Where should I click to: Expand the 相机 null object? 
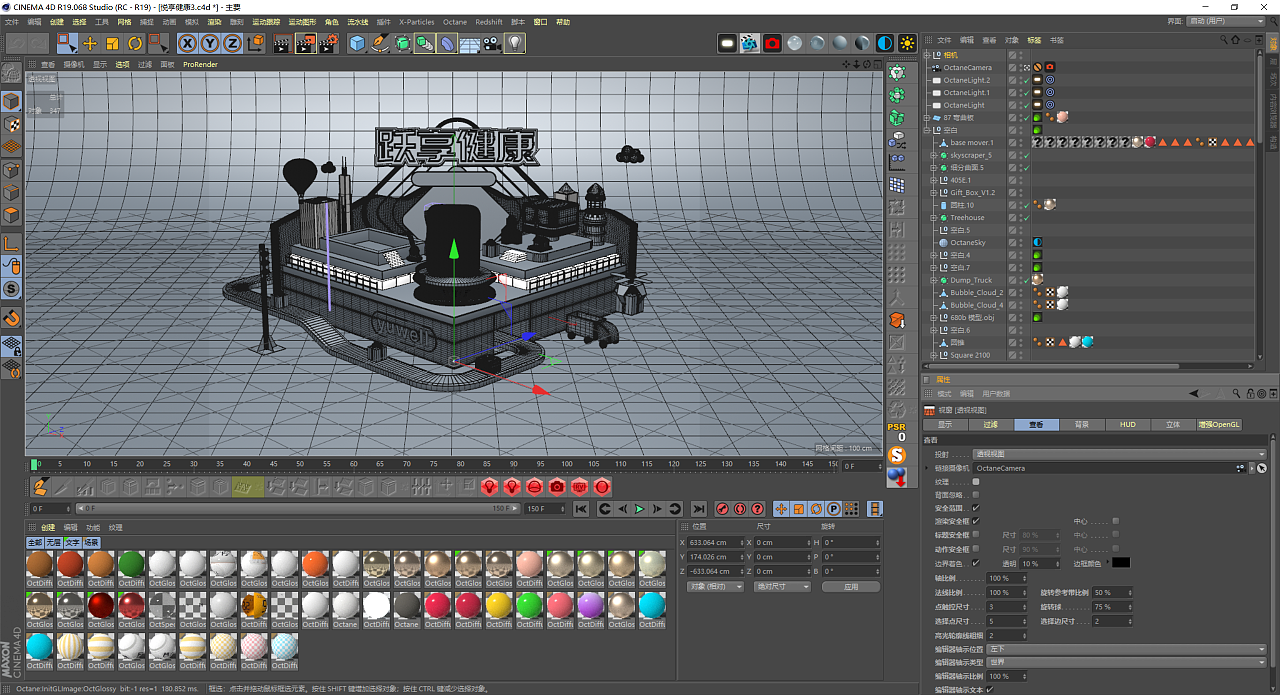(927, 55)
